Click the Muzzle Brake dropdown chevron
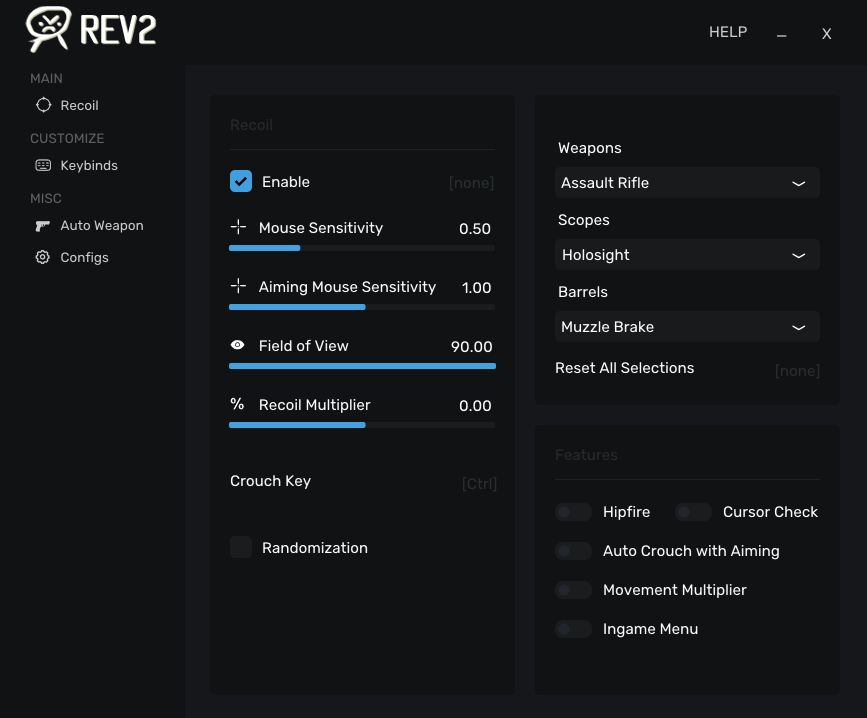This screenshot has width=867, height=718. pyautogui.click(x=798, y=327)
